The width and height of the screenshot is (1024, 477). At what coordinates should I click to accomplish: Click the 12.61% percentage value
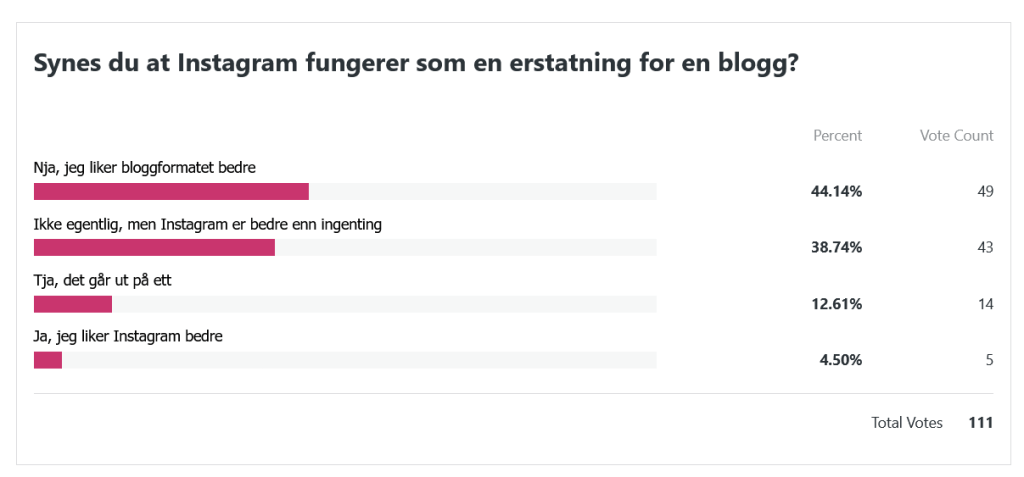836,304
